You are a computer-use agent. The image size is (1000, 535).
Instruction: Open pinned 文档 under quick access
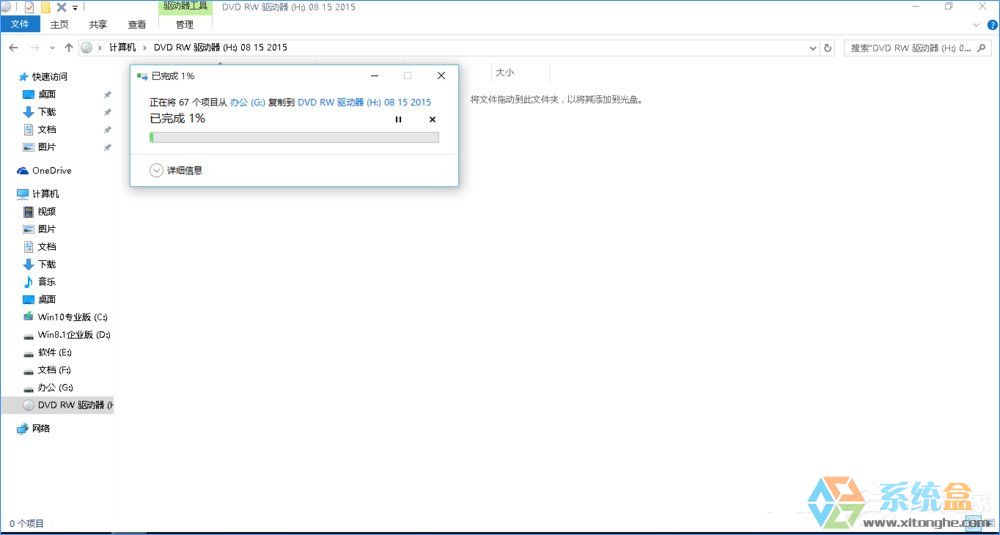pos(47,129)
